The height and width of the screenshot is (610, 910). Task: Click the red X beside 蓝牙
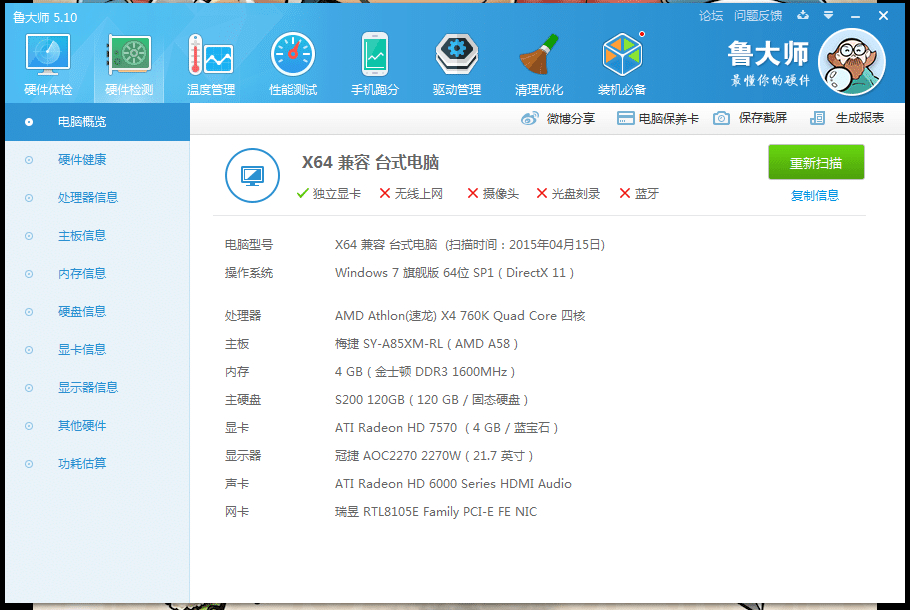pos(625,193)
